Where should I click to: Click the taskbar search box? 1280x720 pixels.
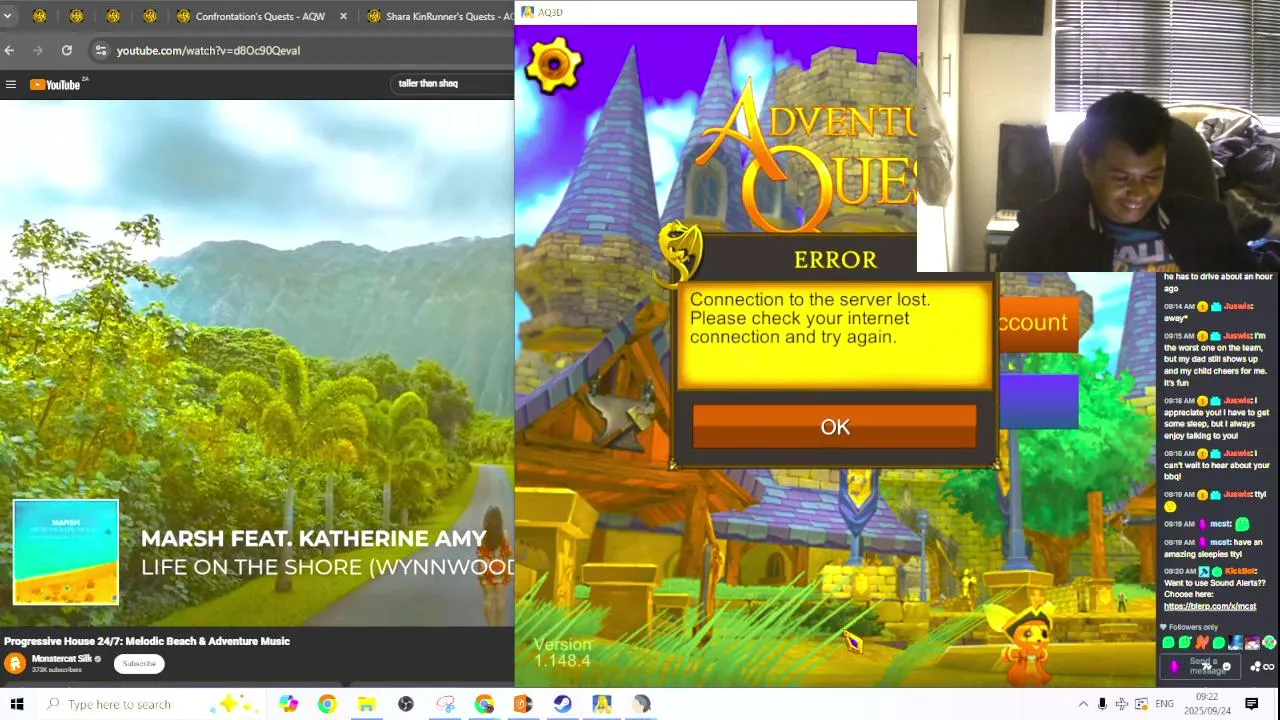point(150,704)
